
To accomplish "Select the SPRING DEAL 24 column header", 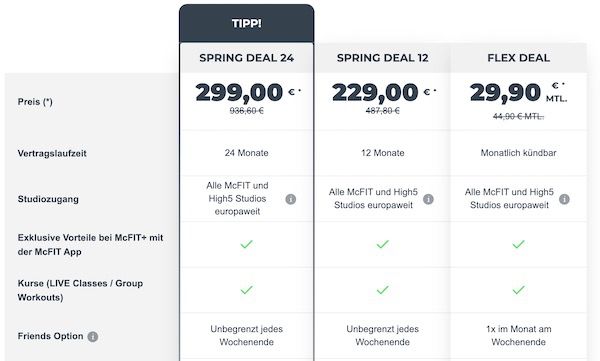I will point(246,58).
